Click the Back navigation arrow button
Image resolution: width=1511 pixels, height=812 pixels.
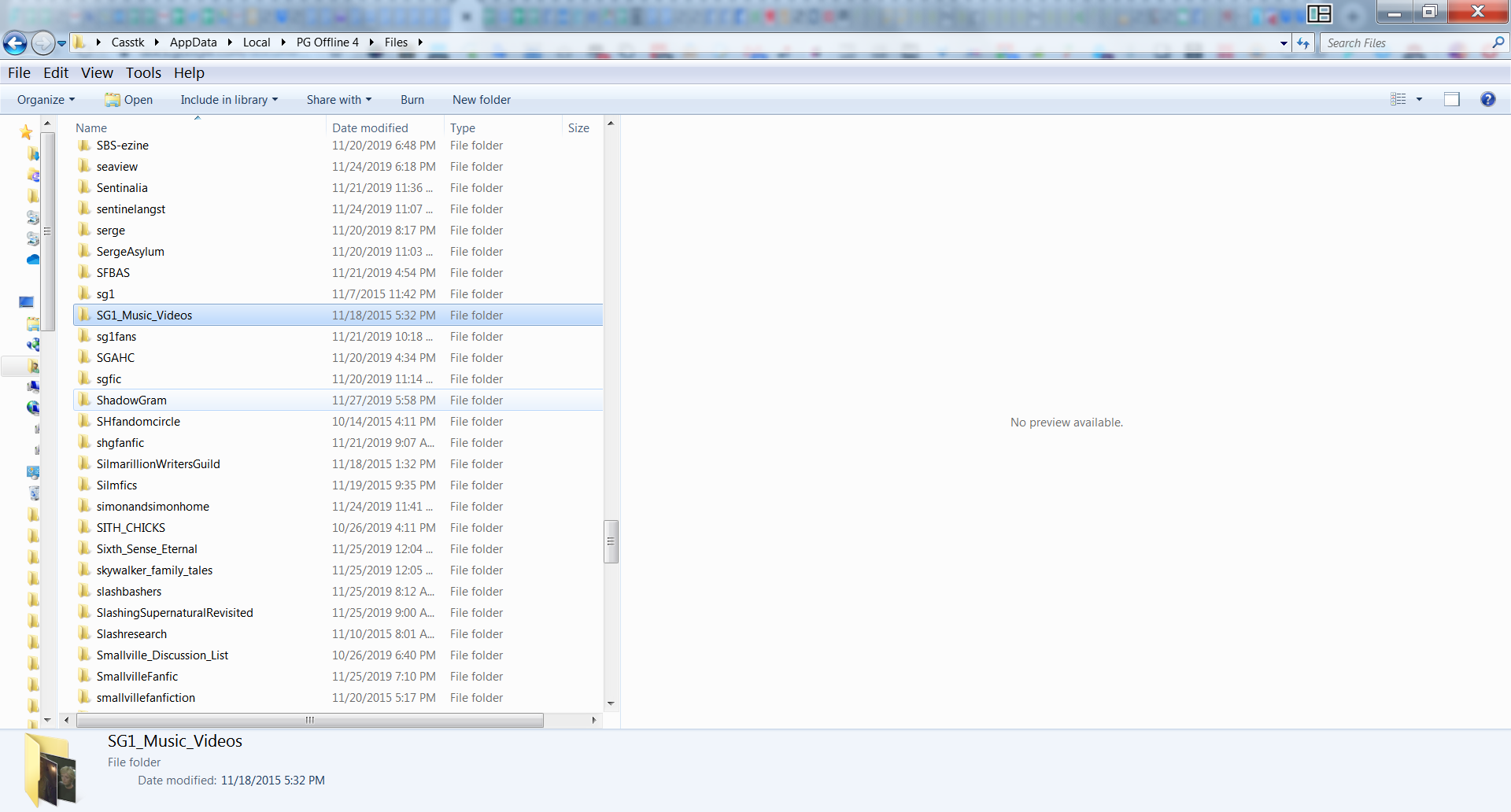coord(15,43)
